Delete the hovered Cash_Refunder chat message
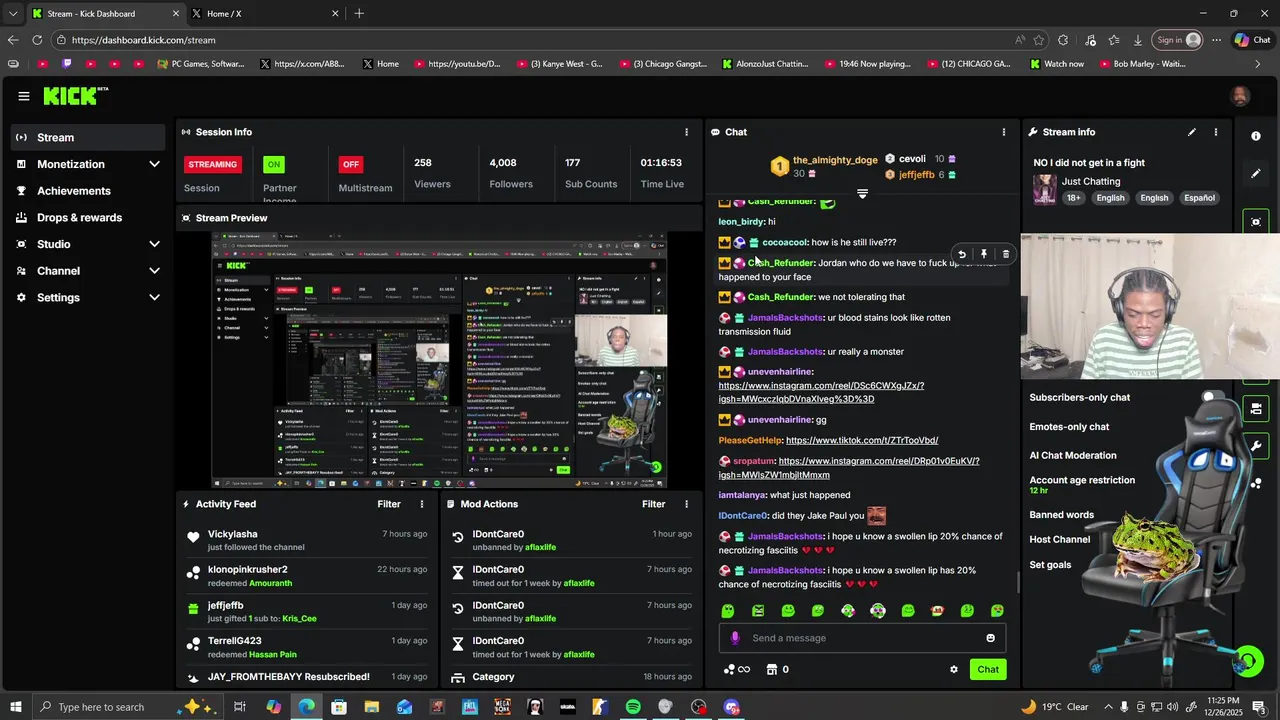 (1006, 254)
